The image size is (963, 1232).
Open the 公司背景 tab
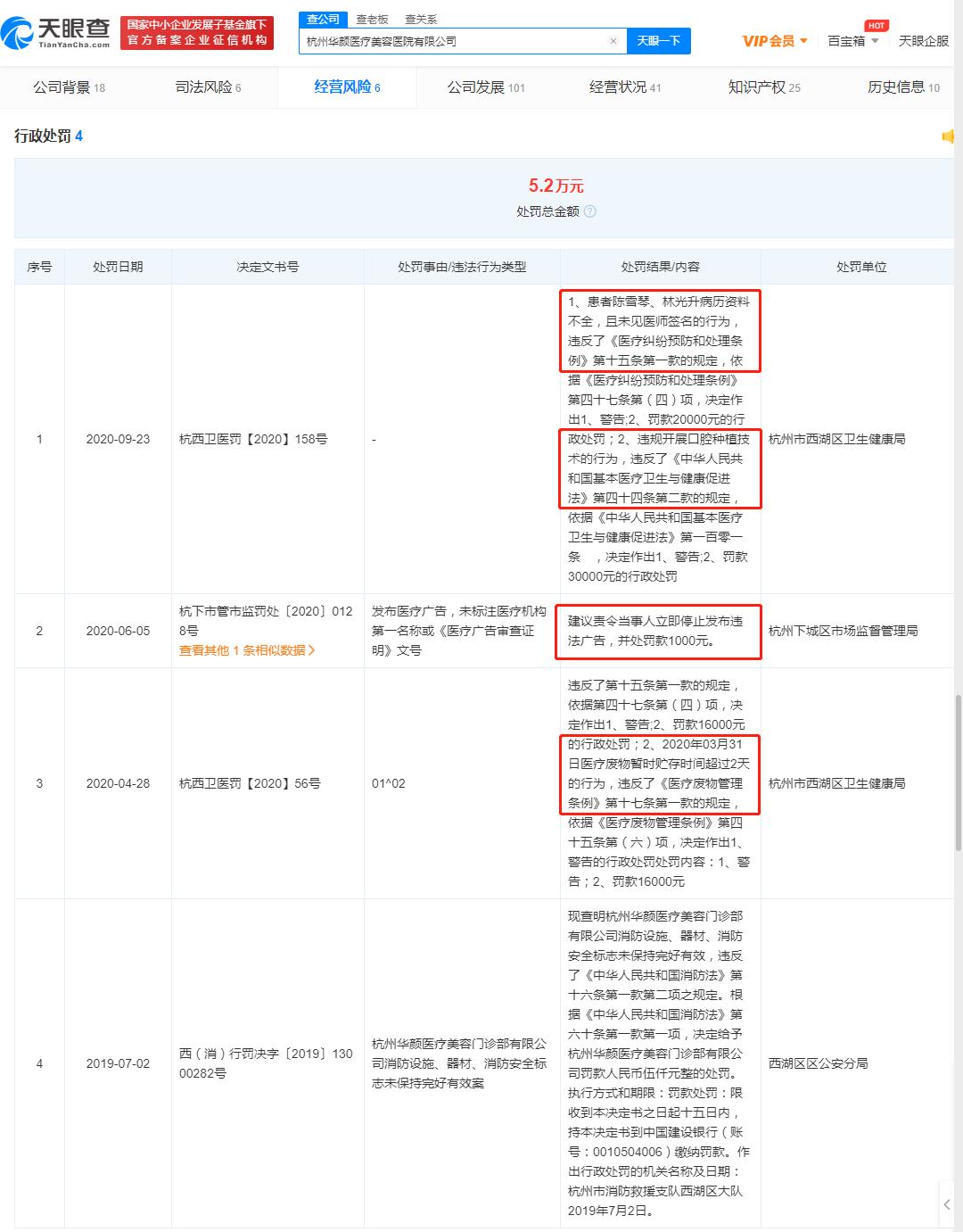pos(63,87)
